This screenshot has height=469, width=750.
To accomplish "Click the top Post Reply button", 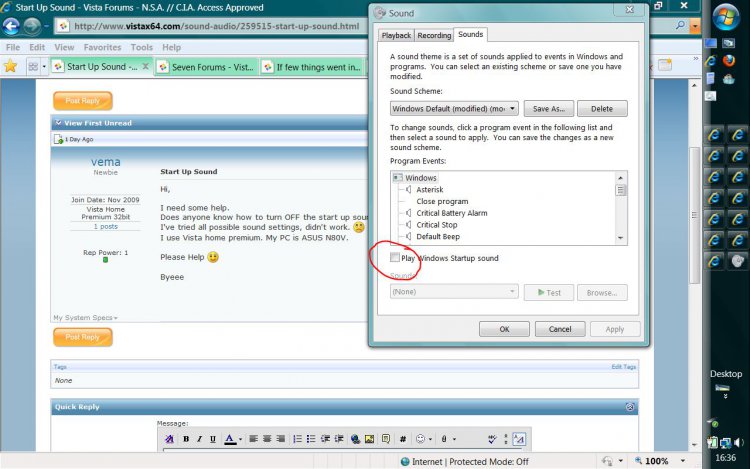I will coord(83,101).
